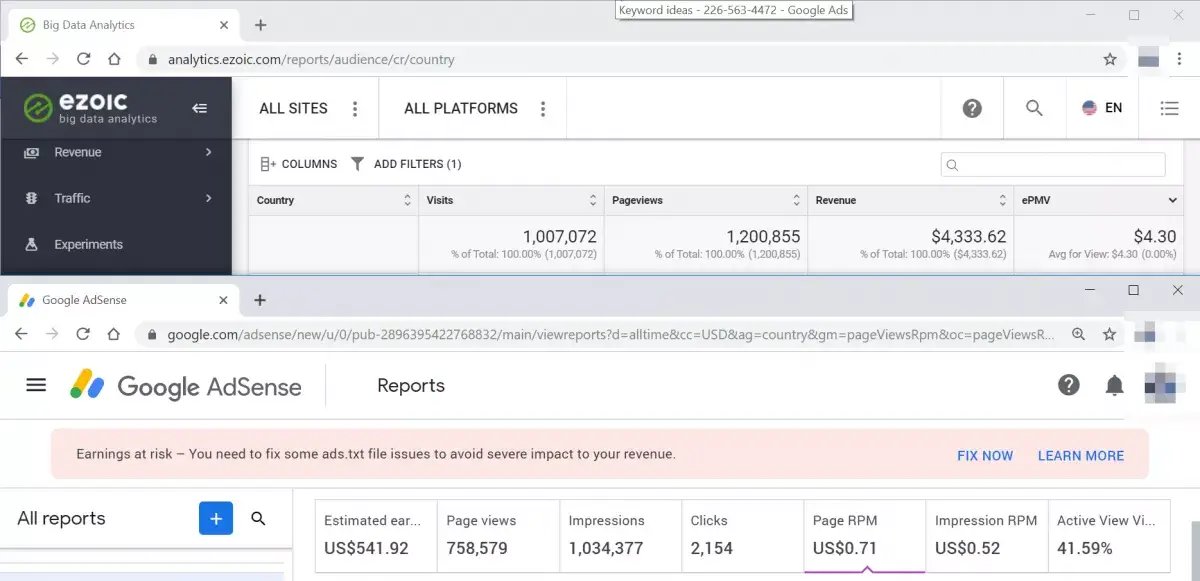The image size is (1200, 581).
Task: Select the Page views metric
Action: (497, 535)
